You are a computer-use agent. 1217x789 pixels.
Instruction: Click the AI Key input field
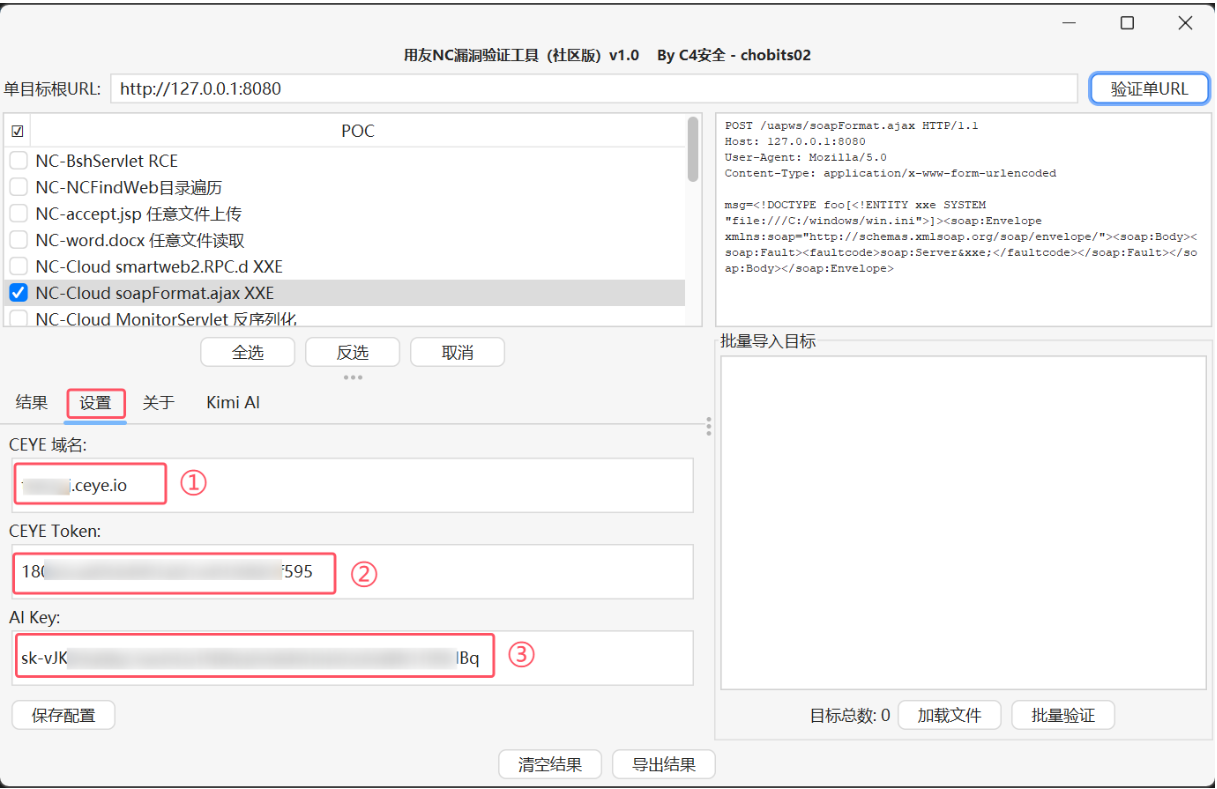coord(352,658)
